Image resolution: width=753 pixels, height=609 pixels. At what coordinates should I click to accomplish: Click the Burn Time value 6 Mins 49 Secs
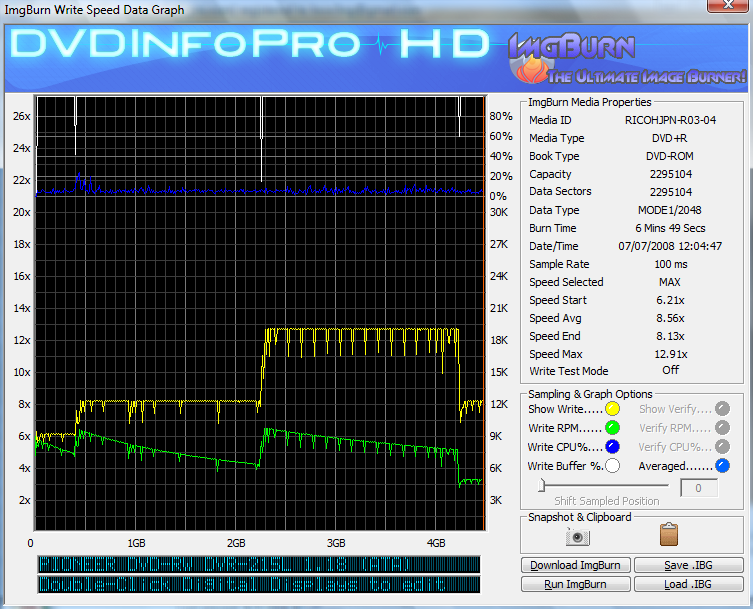click(x=670, y=228)
